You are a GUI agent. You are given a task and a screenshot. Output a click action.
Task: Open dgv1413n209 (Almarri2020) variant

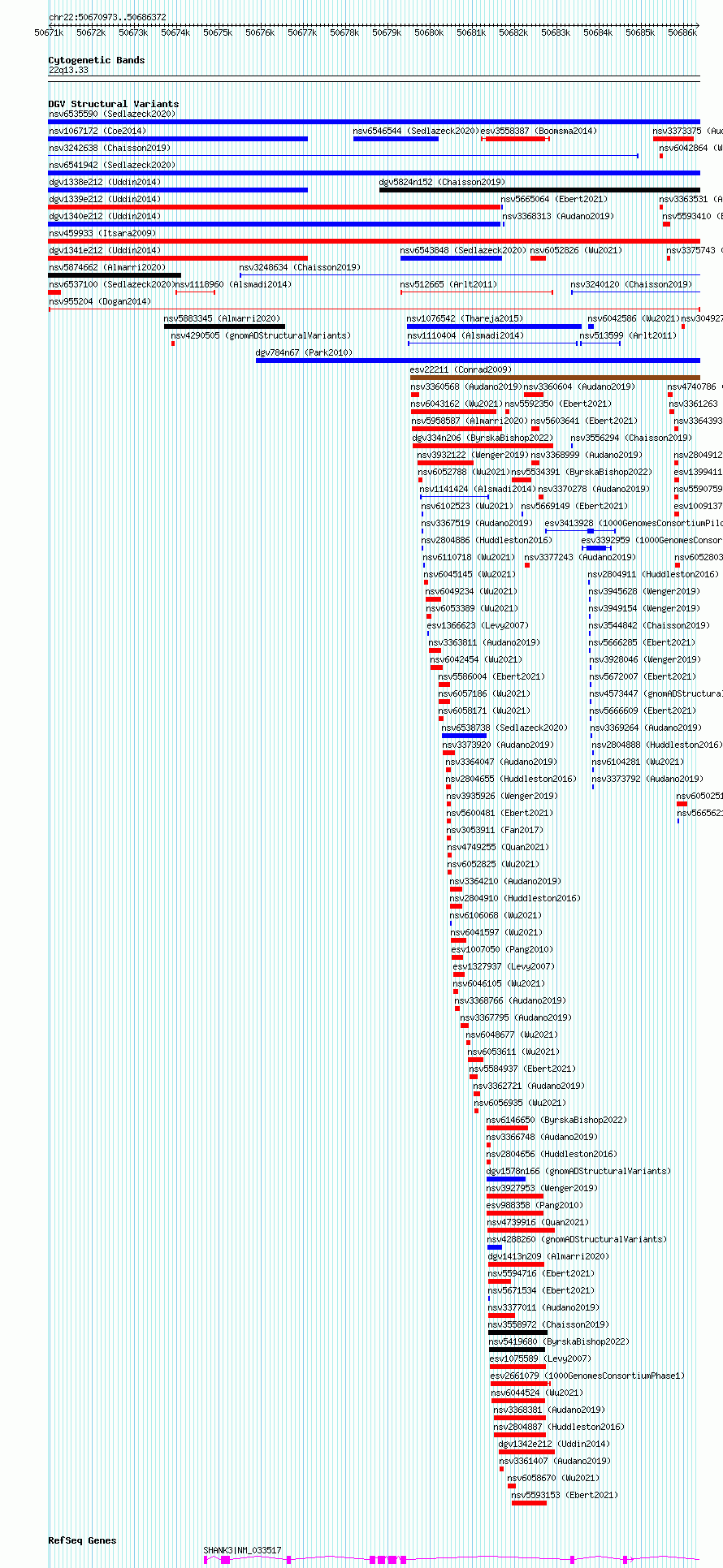tap(548, 1256)
